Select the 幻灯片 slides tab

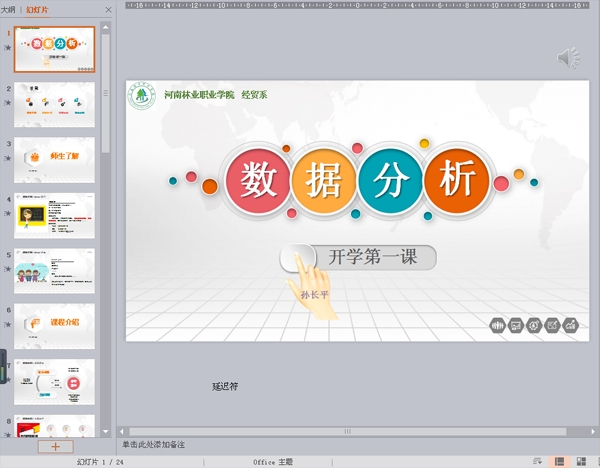[x=39, y=8]
